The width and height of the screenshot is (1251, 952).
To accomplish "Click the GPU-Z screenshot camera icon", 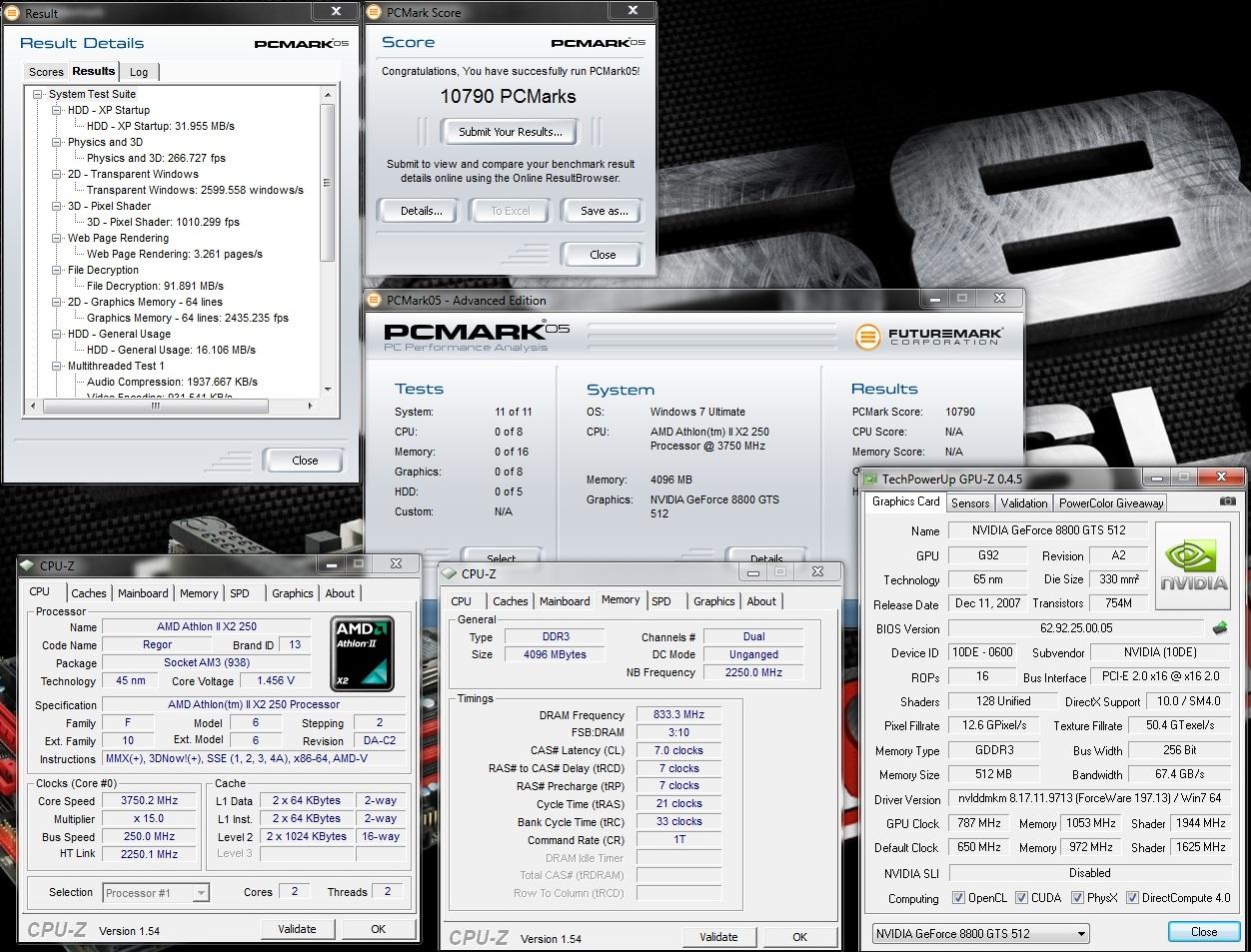I will (1226, 502).
